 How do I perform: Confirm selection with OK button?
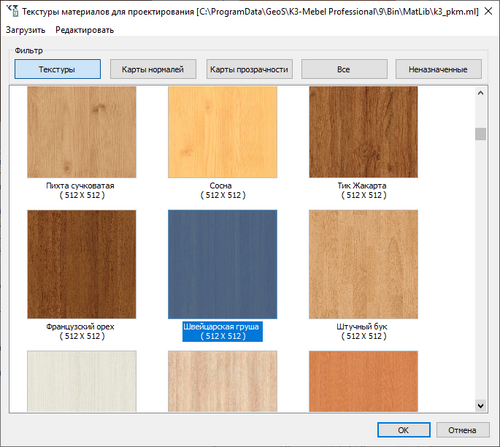[404, 430]
